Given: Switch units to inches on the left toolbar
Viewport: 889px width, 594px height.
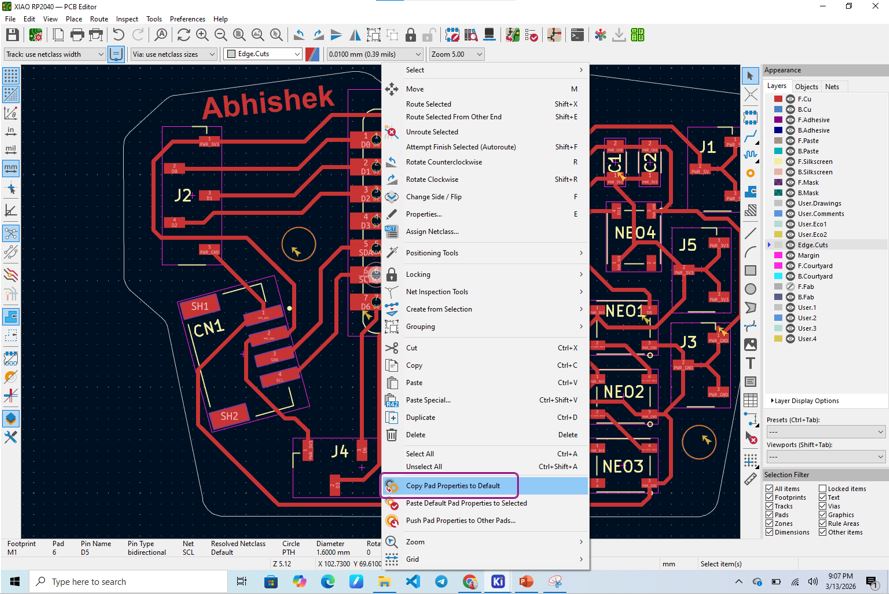Looking at the screenshot, I should point(11,131).
